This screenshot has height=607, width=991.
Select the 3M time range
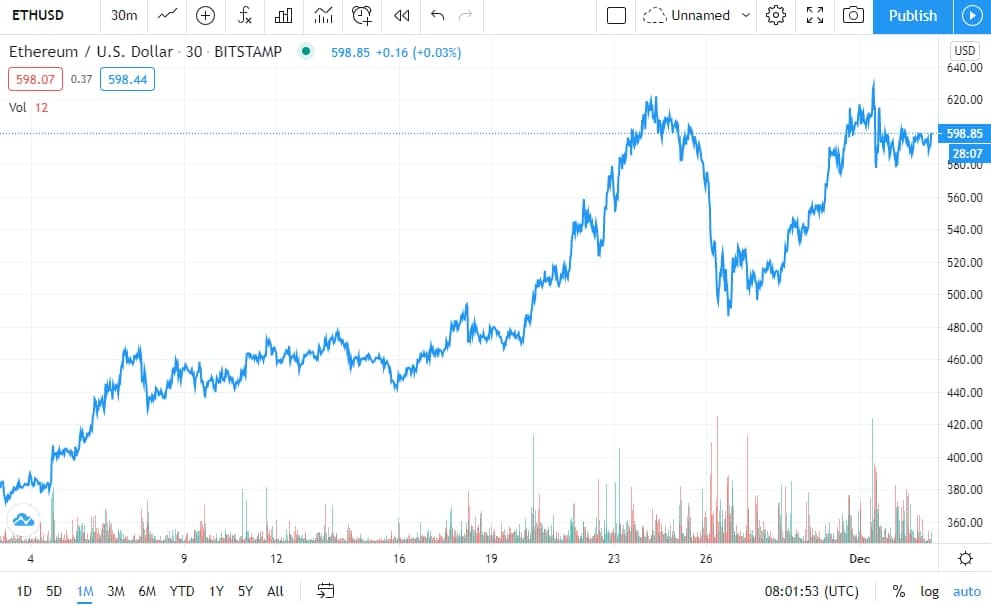116,591
